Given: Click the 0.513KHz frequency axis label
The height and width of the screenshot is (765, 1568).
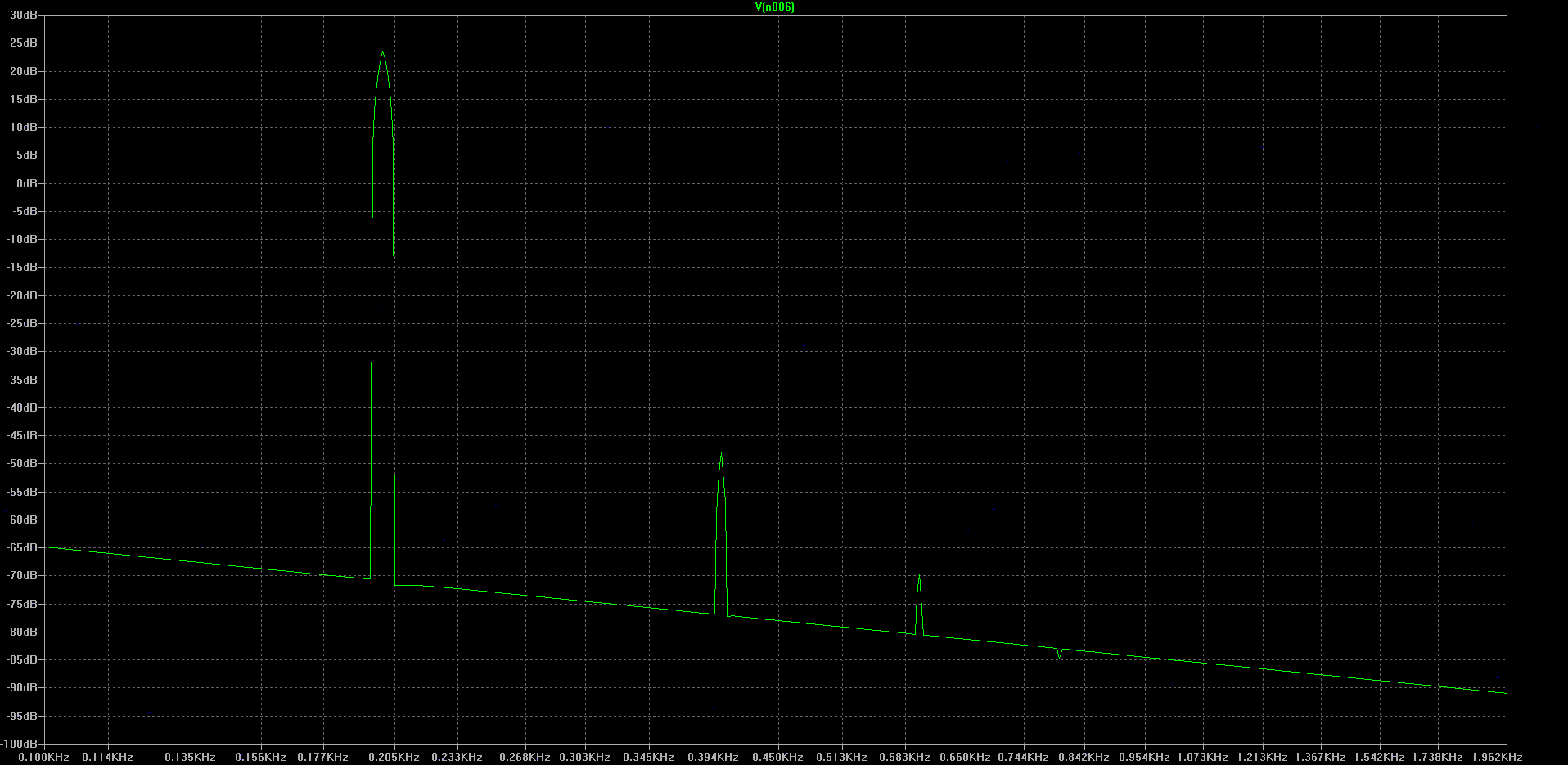Looking at the screenshot, I should pyautogui.click(x=842, y=758).
